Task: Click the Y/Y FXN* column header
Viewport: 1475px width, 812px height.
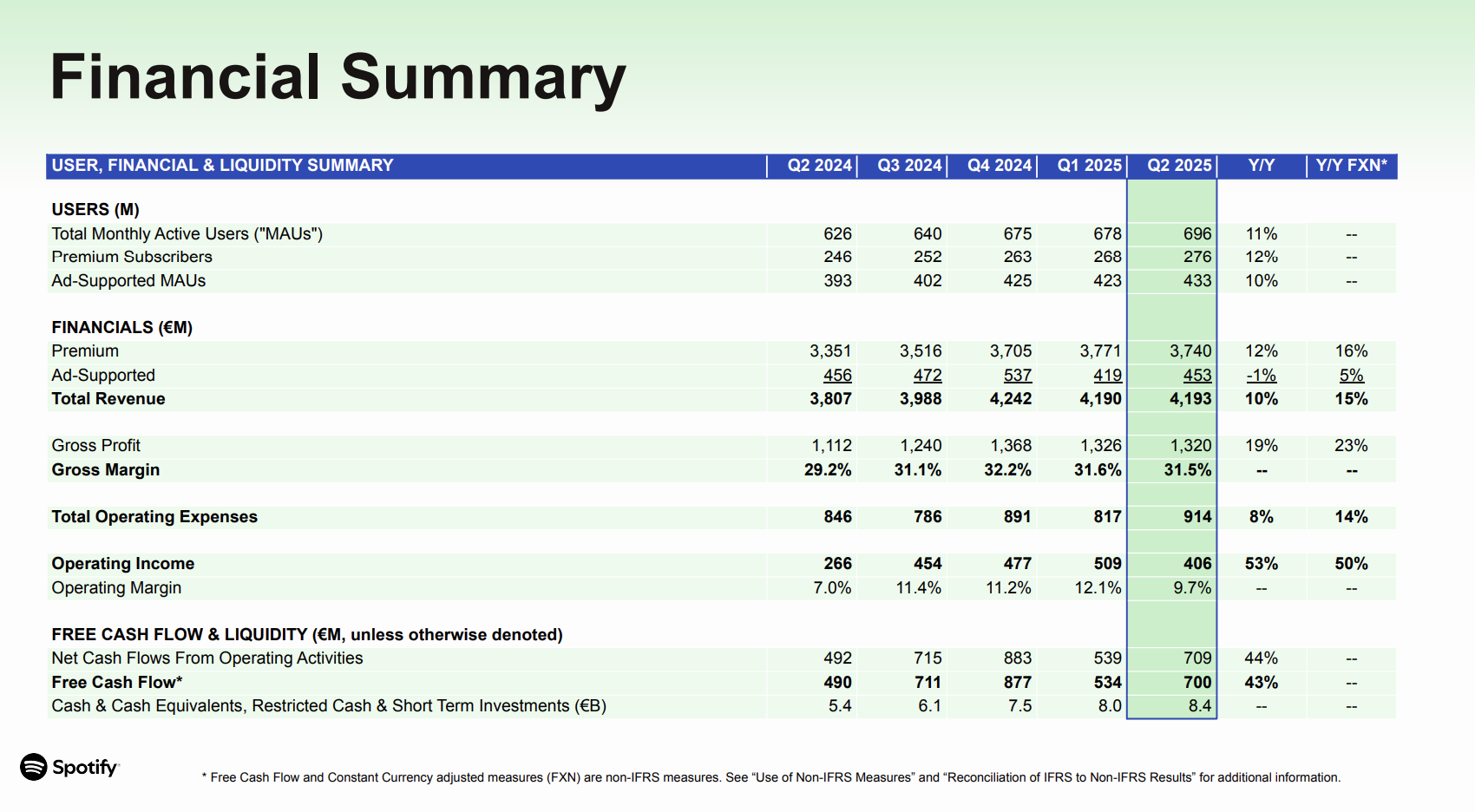Action: point(1351,166)
